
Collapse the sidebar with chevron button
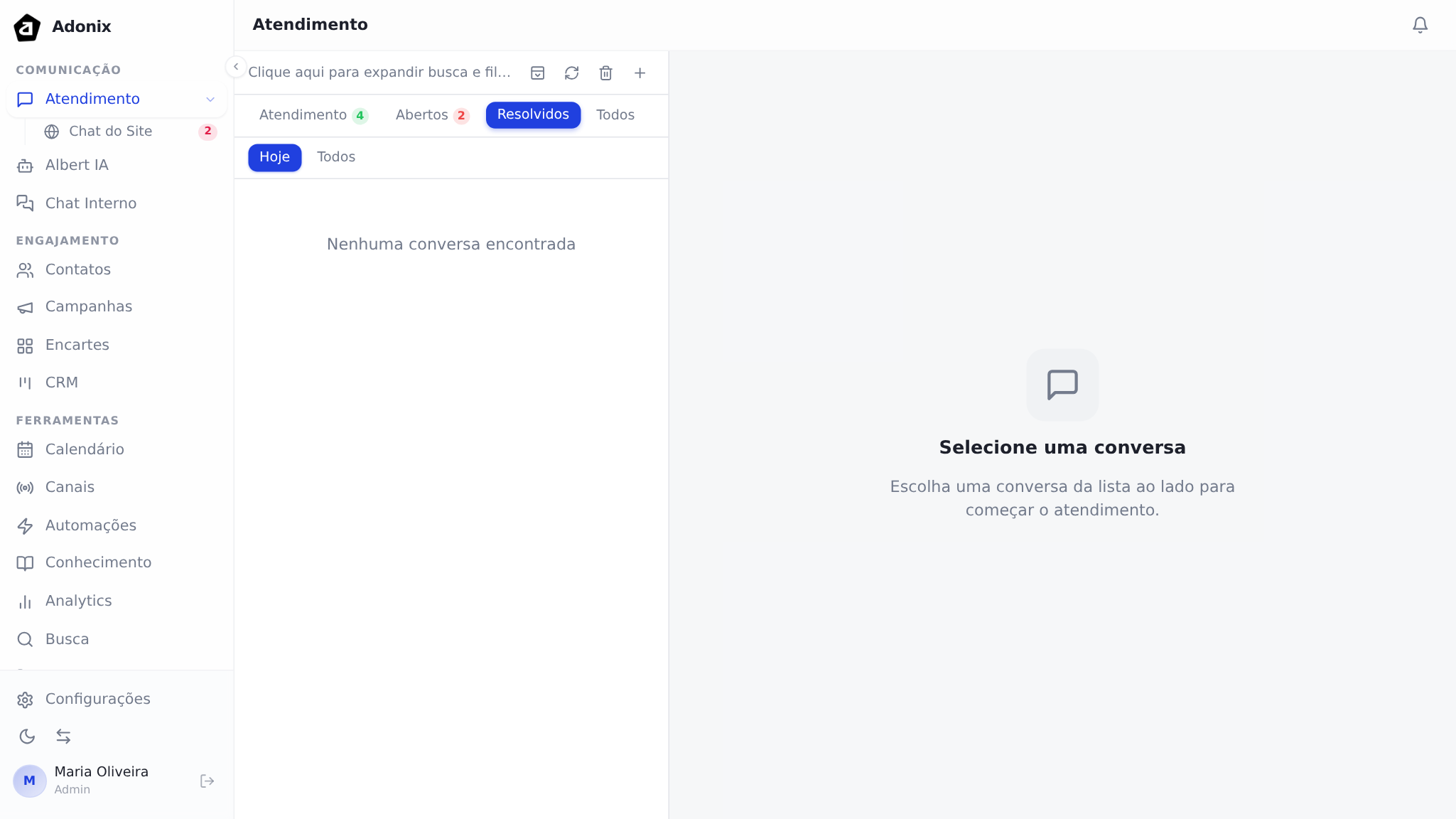tap(236, 66)
